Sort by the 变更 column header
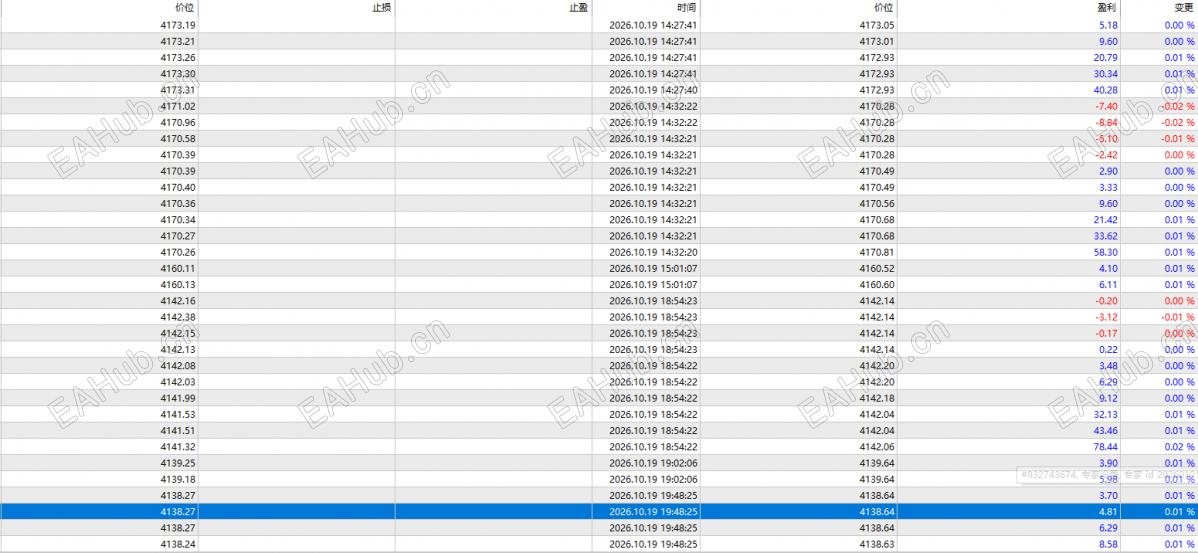 pos(1184,8)
